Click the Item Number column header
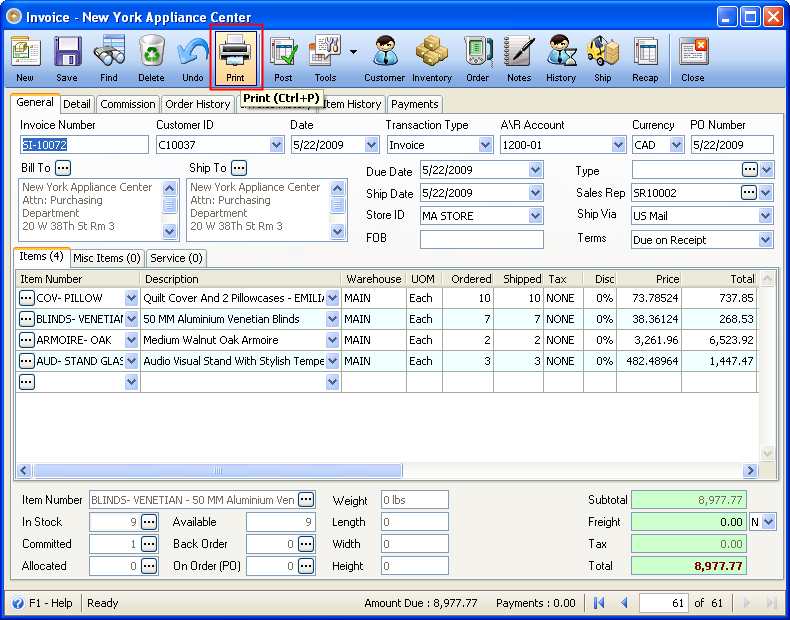This screenshot has width=790, height=620. click(78, 279)
